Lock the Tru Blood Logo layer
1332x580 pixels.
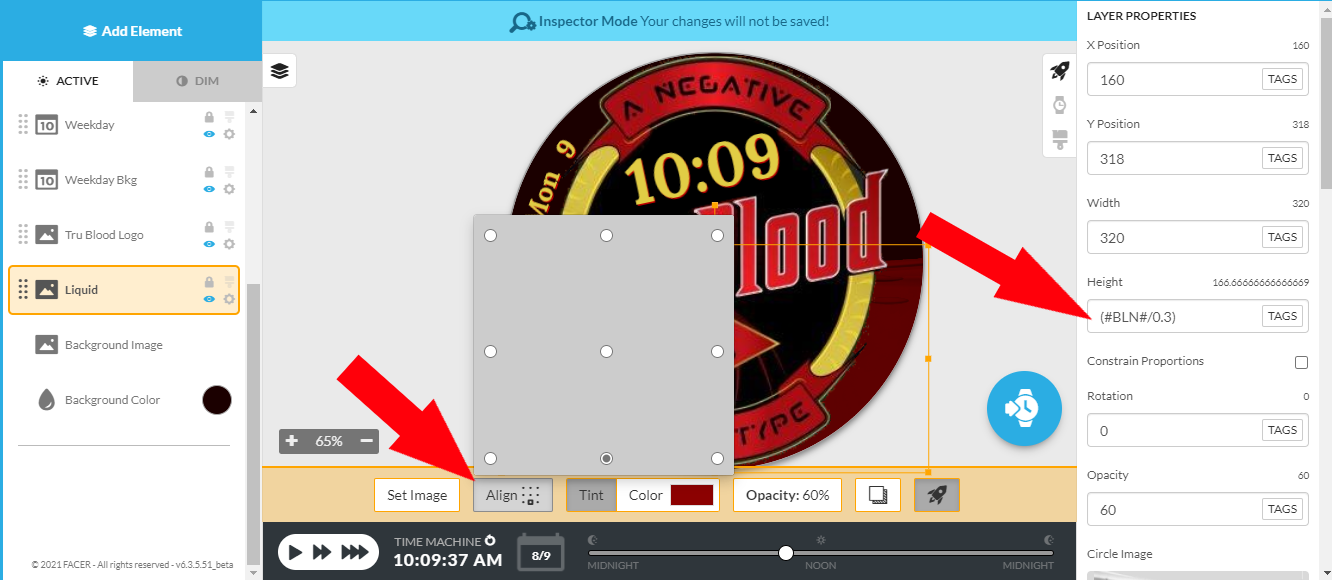[209, 227]
